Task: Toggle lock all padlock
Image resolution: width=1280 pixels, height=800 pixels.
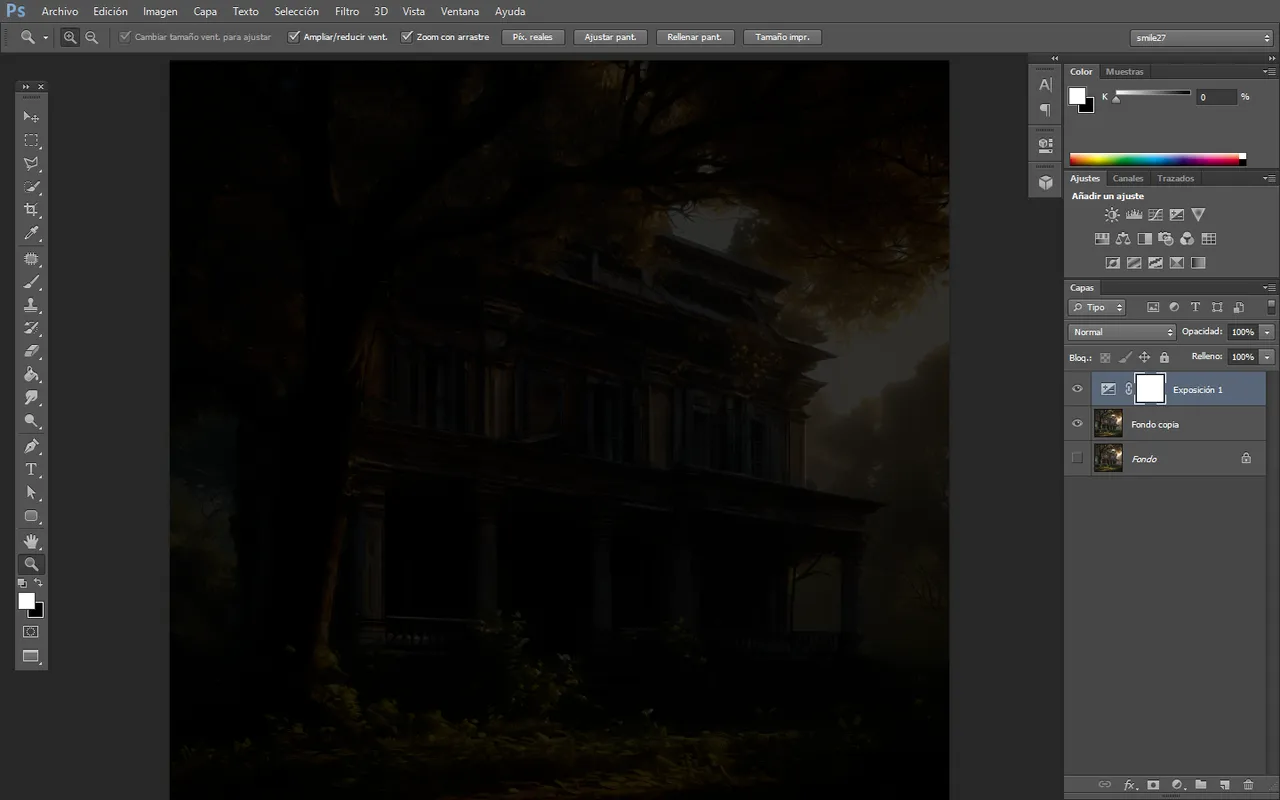Action: pyautogui.click(x=1164, y=357)
